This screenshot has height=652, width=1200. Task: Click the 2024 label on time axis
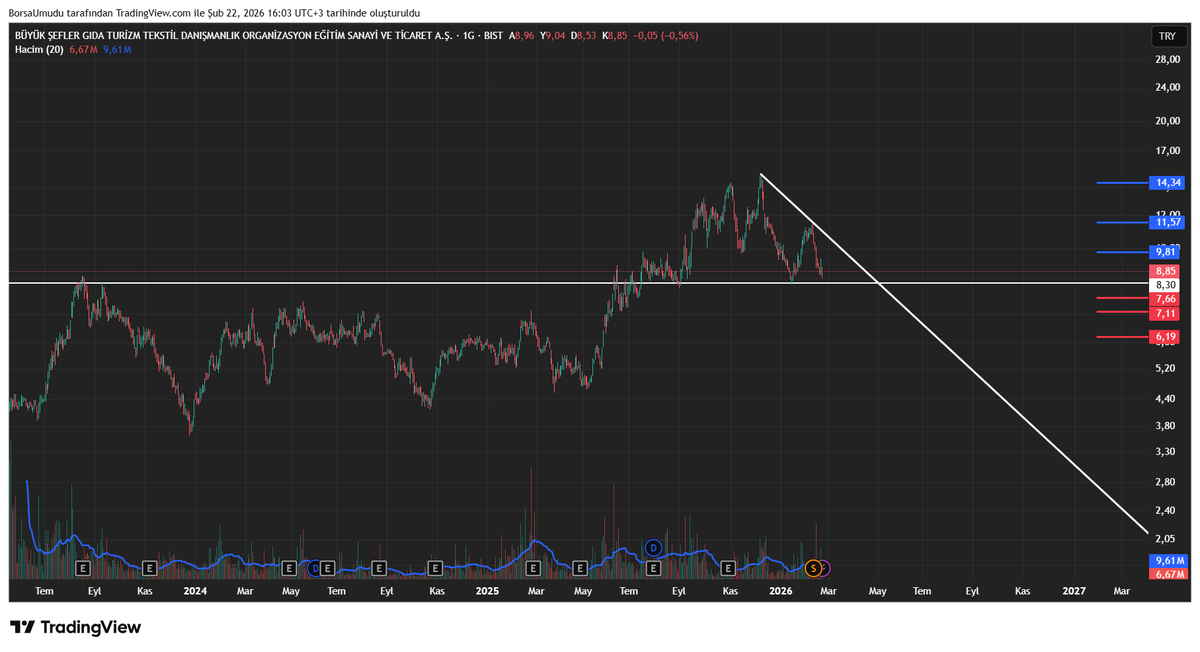pos(195,591)
